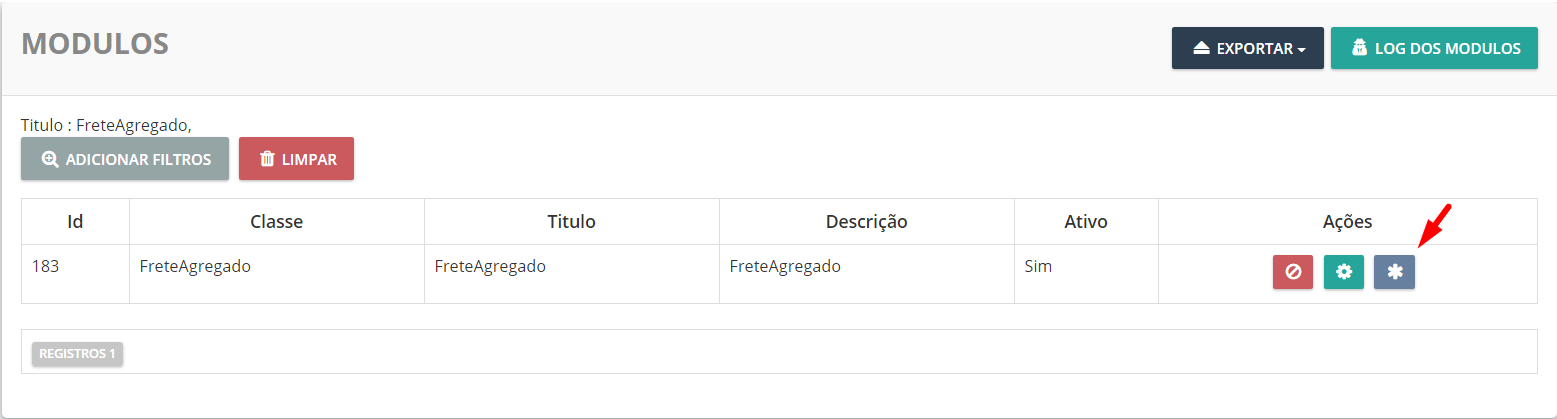
Task: Clear filters with the Limpar button
Action: [x=296, y=159]
